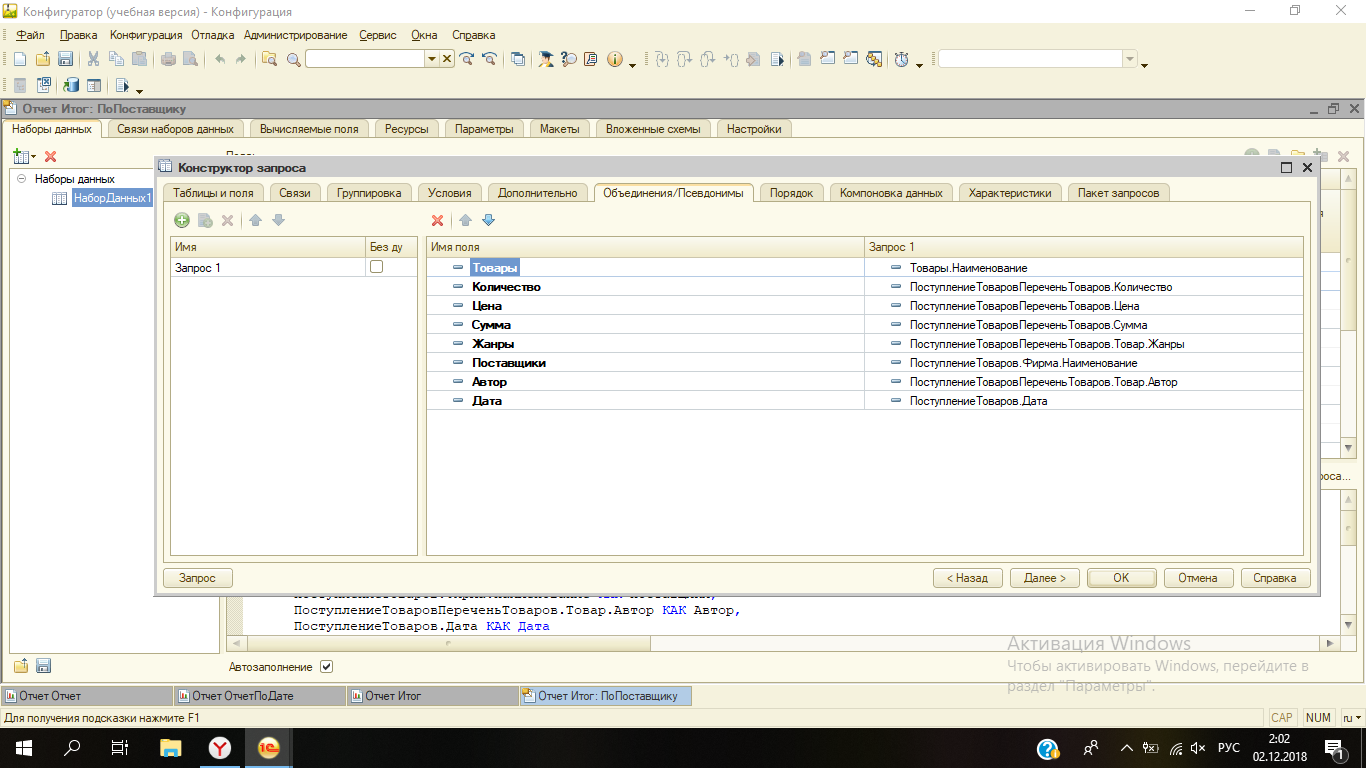Save using the floppy disk toolbar icon
The height and width of the screenshot is (768, 1366).
pyautogui.click(x=65, y=59)
